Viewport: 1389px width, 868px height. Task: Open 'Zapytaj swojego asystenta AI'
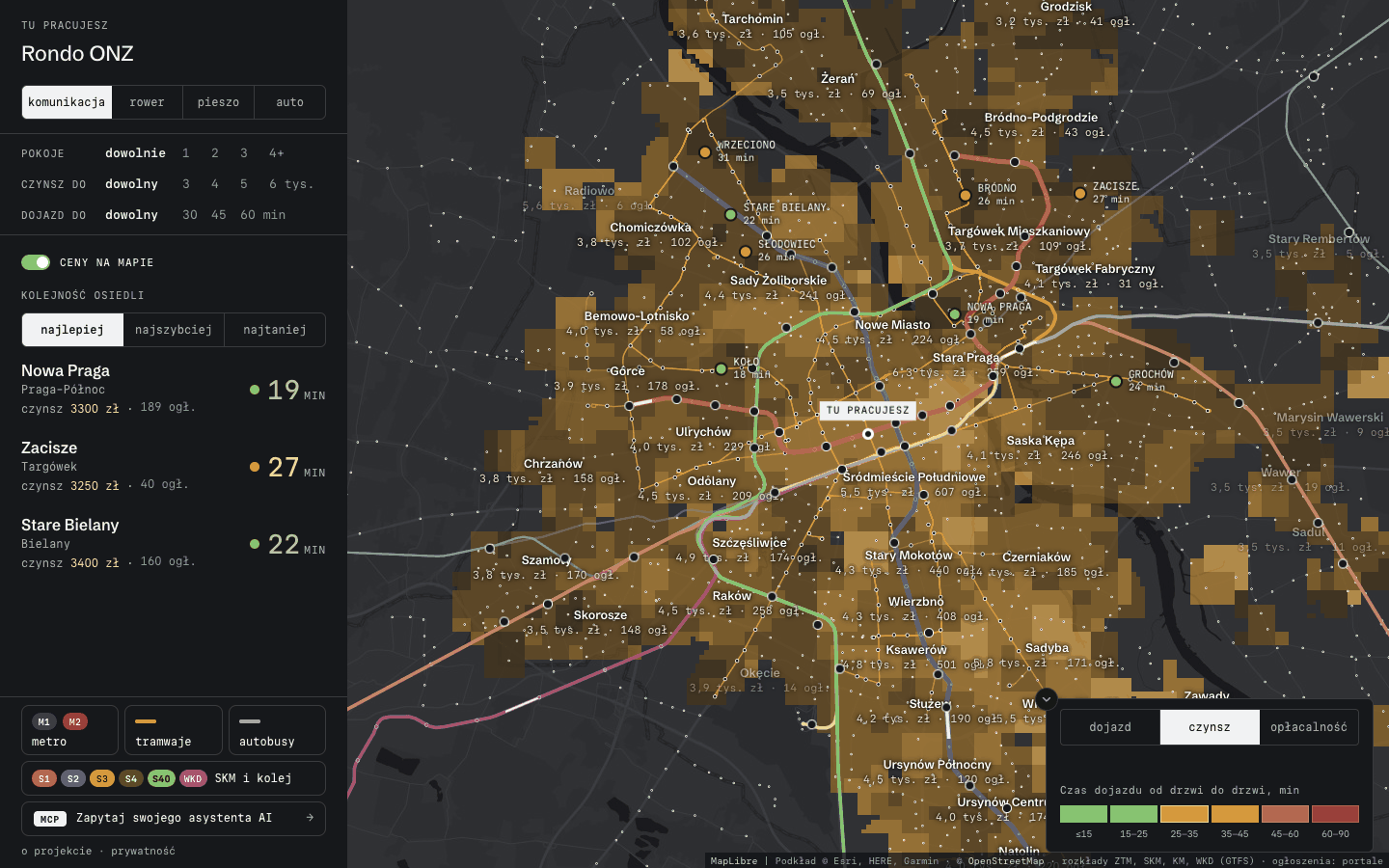click(x=174, y=819)
